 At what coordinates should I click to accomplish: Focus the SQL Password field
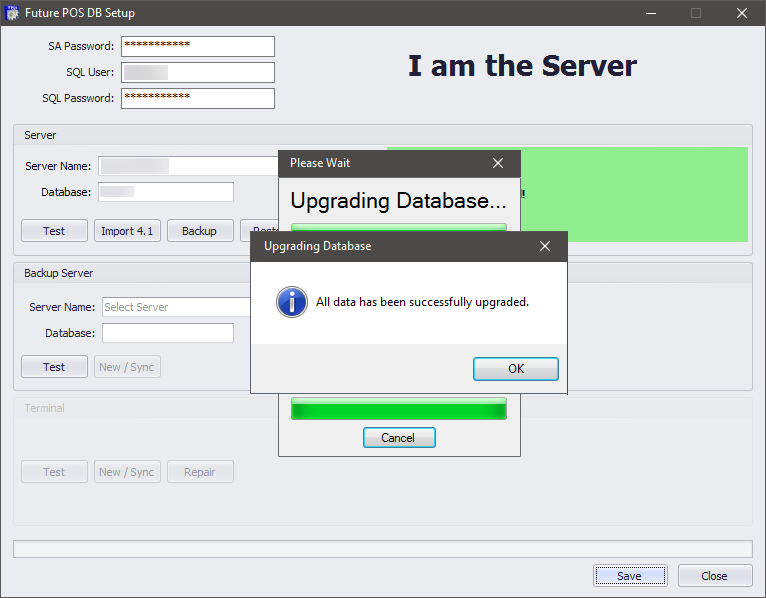coord(198,98)
